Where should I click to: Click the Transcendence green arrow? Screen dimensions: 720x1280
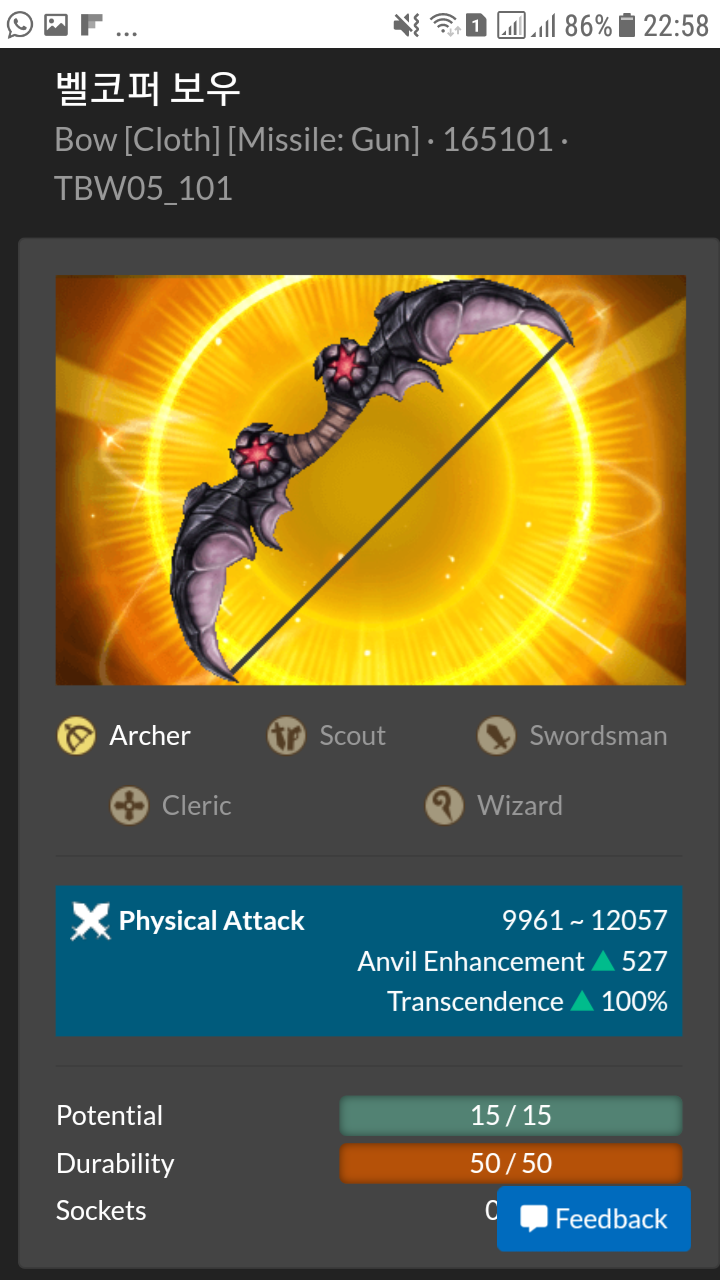582,1001
